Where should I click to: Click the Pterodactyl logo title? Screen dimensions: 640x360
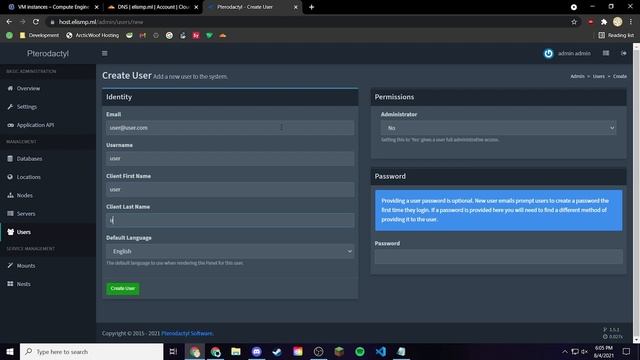click(x=48, y=53)
